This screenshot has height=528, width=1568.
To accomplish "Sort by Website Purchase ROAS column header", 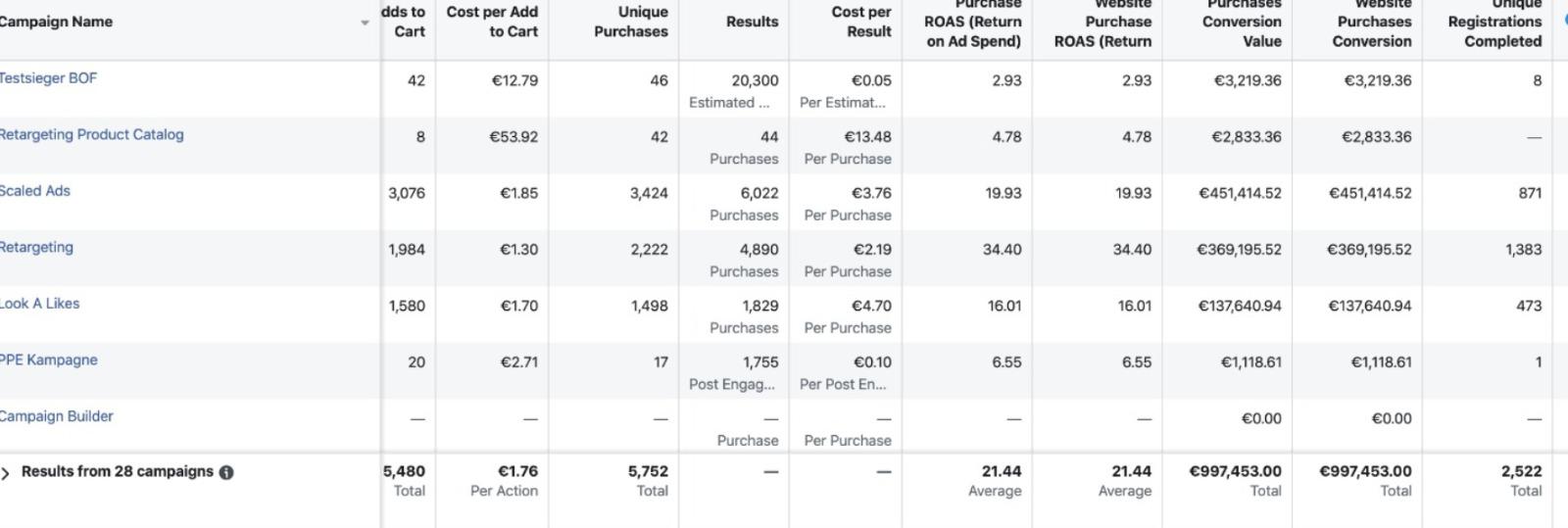I will pos(1103,22).
